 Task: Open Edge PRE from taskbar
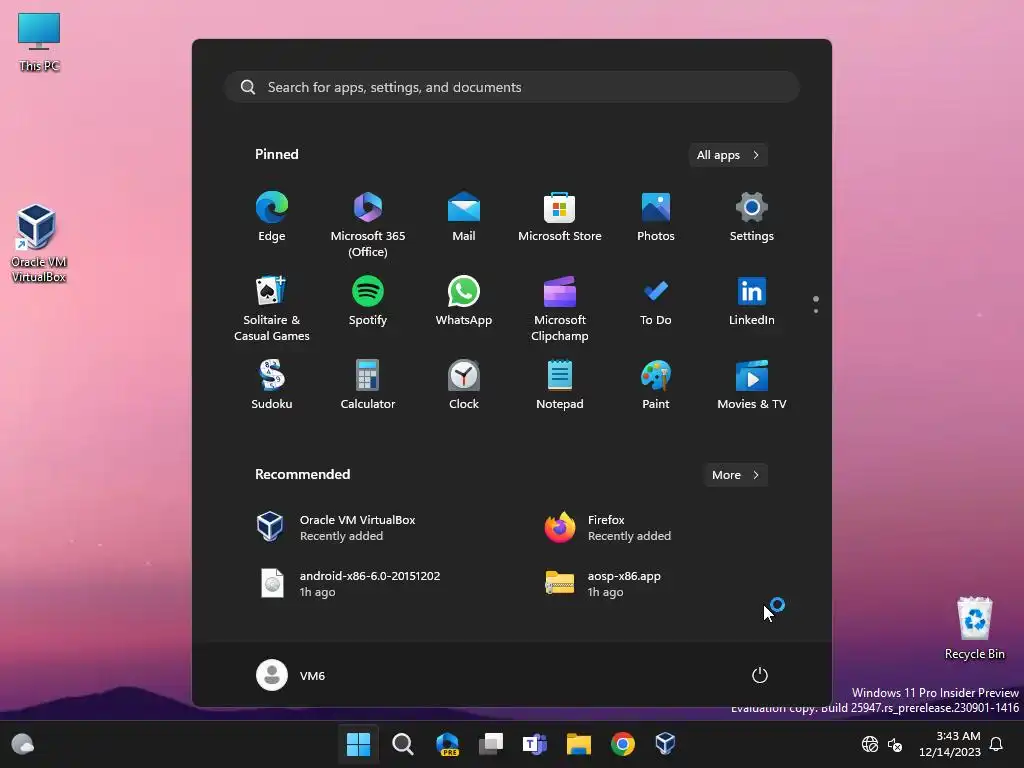(447, 744)
